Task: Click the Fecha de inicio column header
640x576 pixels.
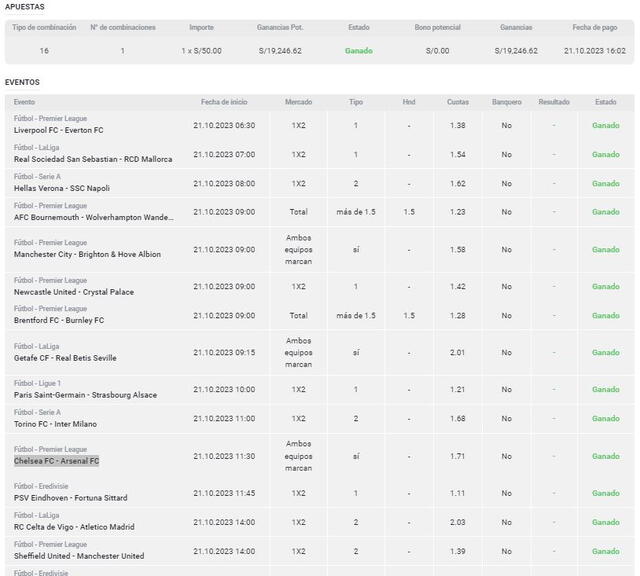Action: 224,102
